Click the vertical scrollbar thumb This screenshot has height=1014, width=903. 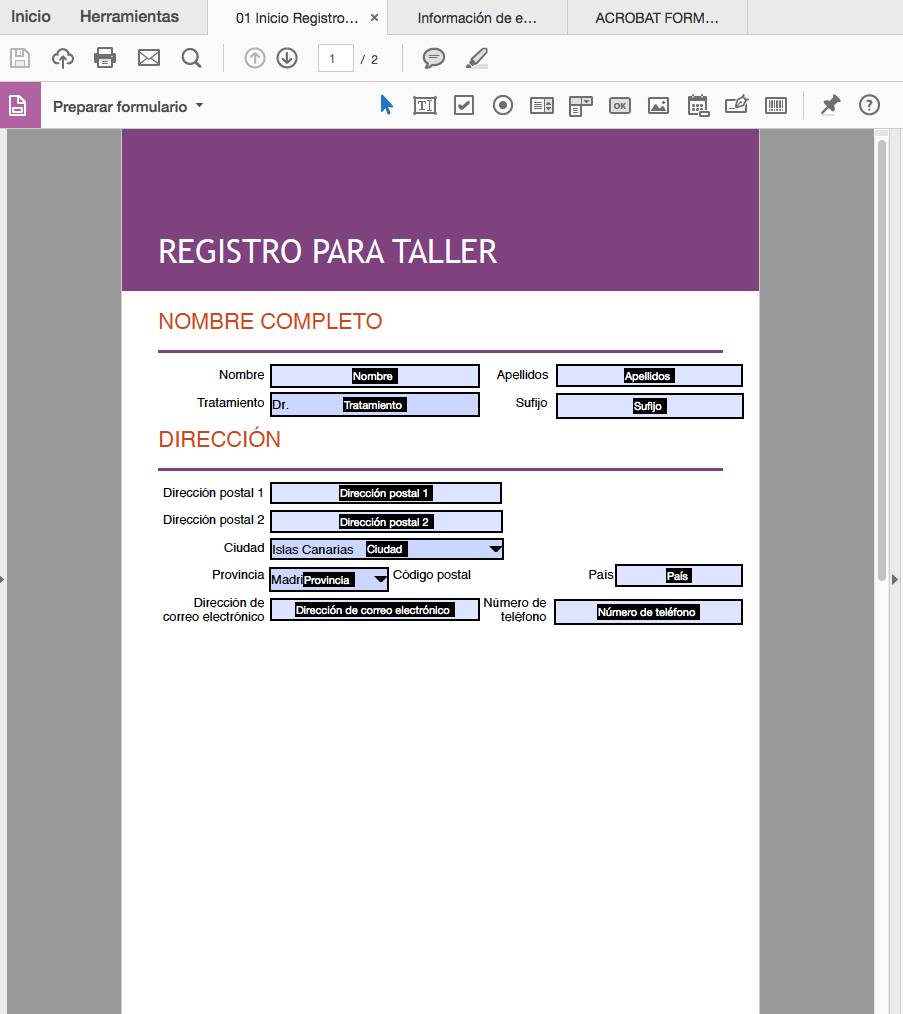882,359
